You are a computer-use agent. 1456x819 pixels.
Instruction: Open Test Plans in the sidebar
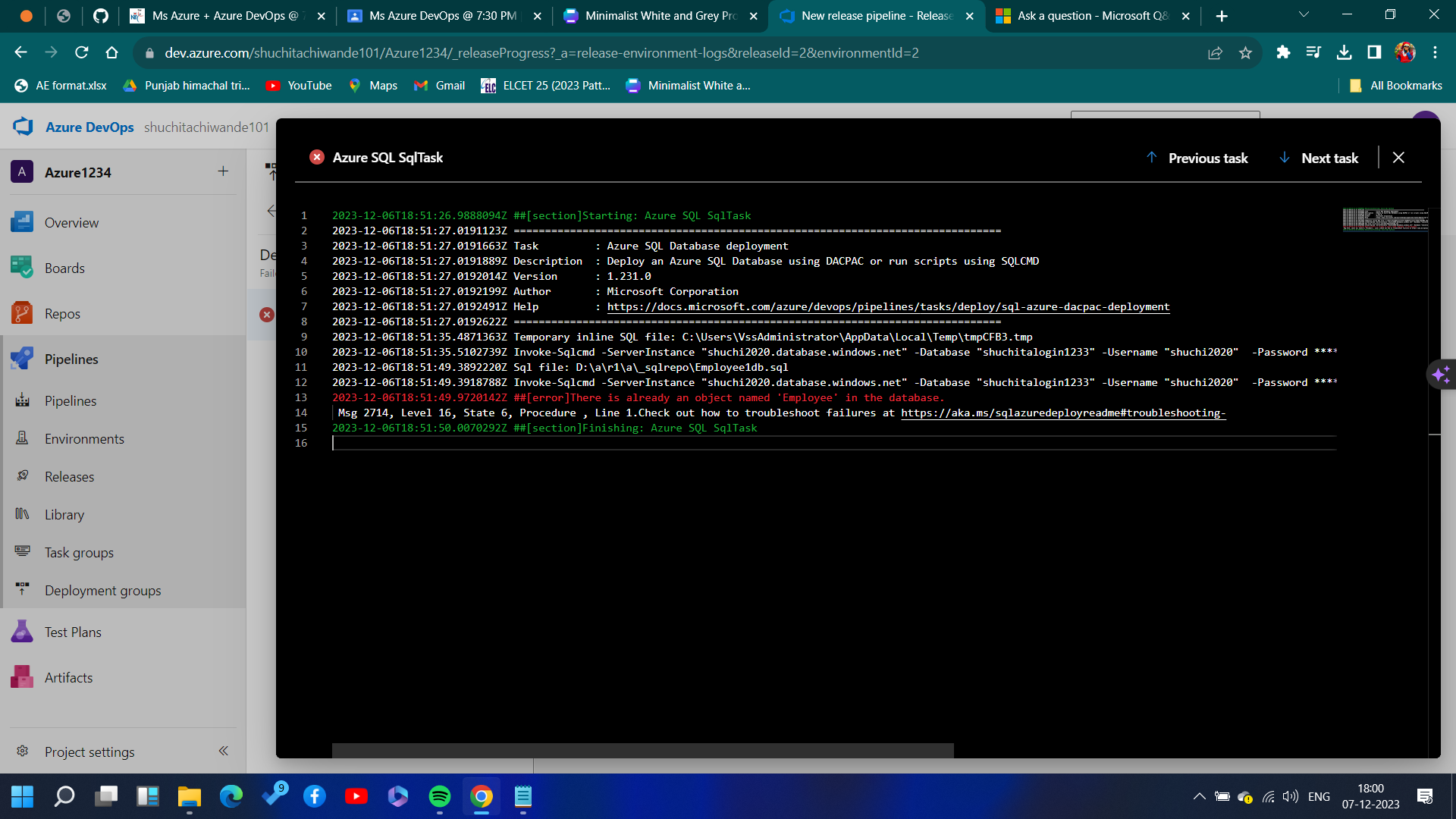click(x=73, y=632)
